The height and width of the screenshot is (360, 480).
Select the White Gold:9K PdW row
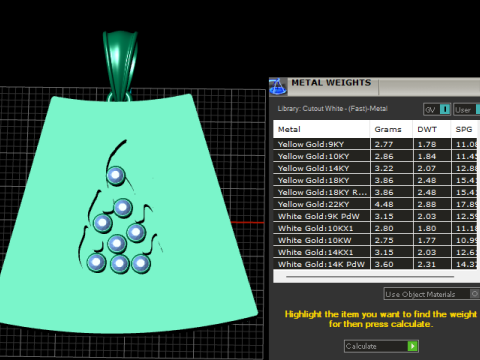375,216
